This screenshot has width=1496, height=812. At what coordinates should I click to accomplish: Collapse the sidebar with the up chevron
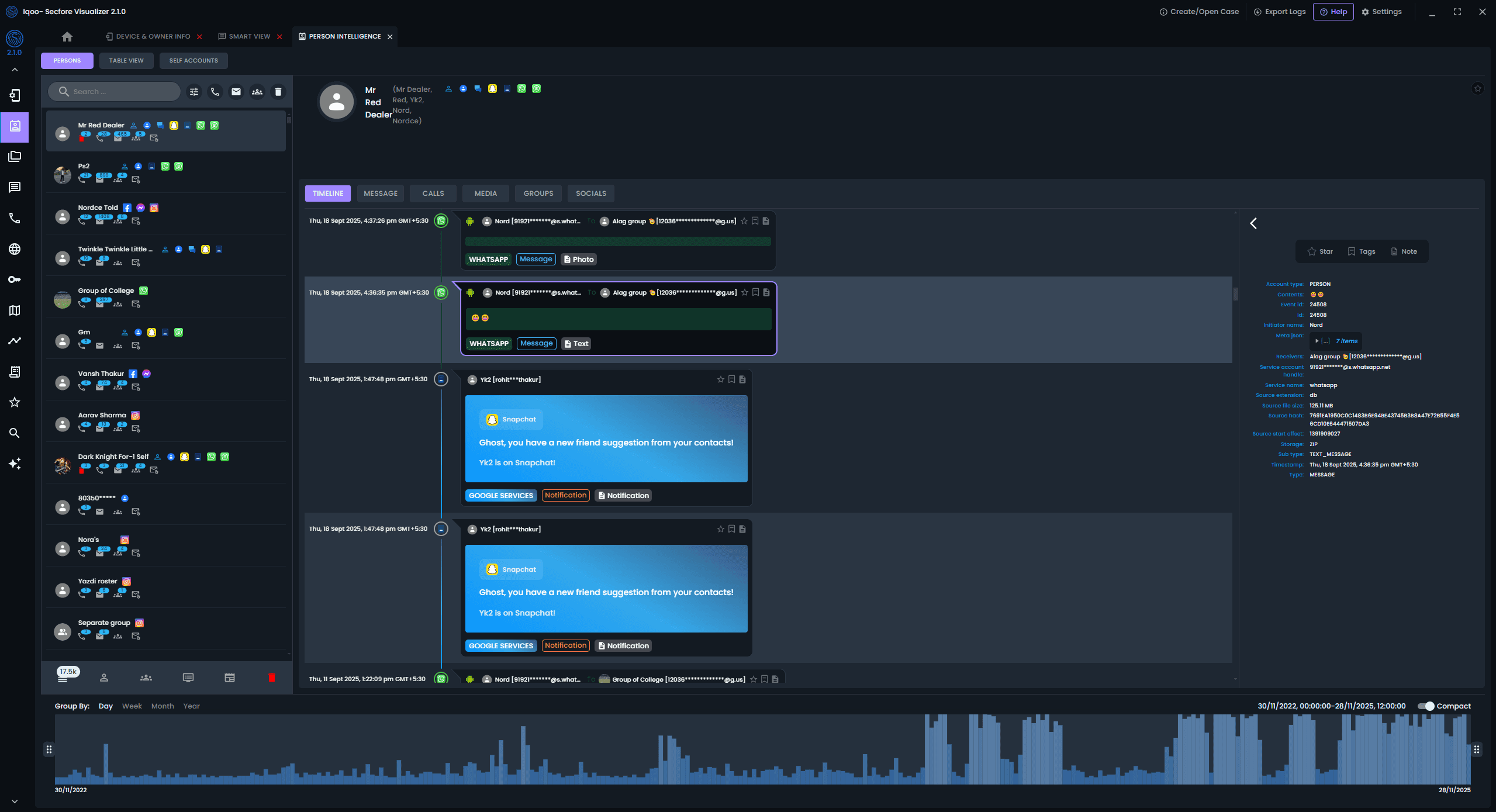click(15, 70)
